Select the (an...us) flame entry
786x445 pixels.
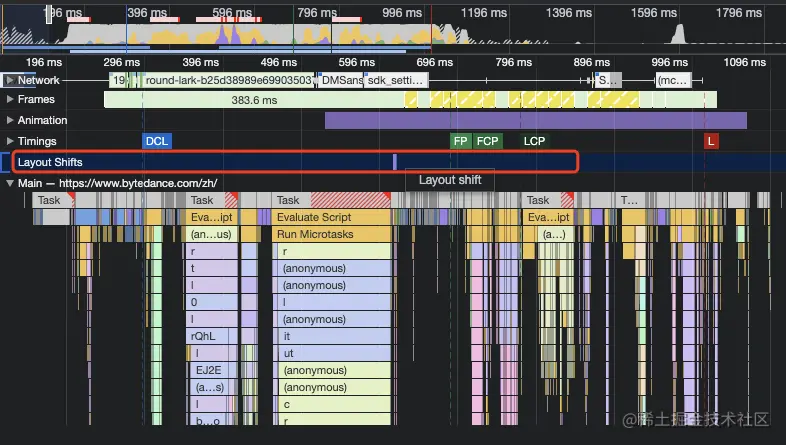[212, 234]
